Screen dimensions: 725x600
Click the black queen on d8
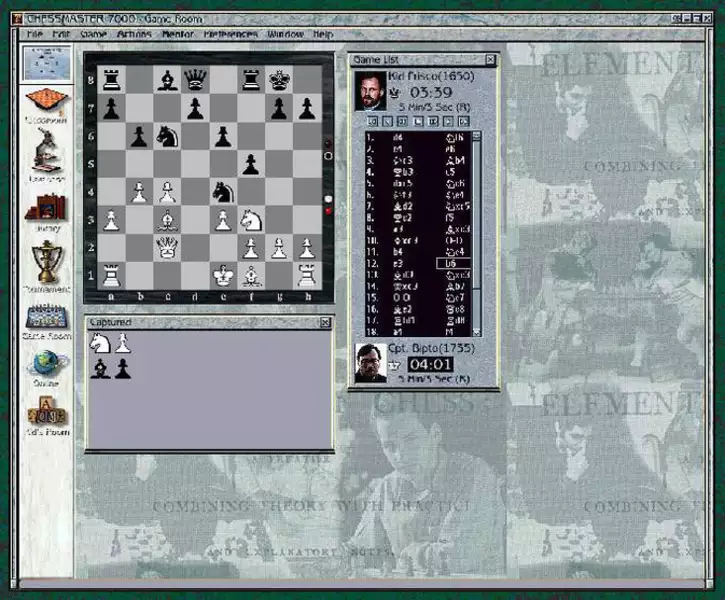[x=195, y=80]
